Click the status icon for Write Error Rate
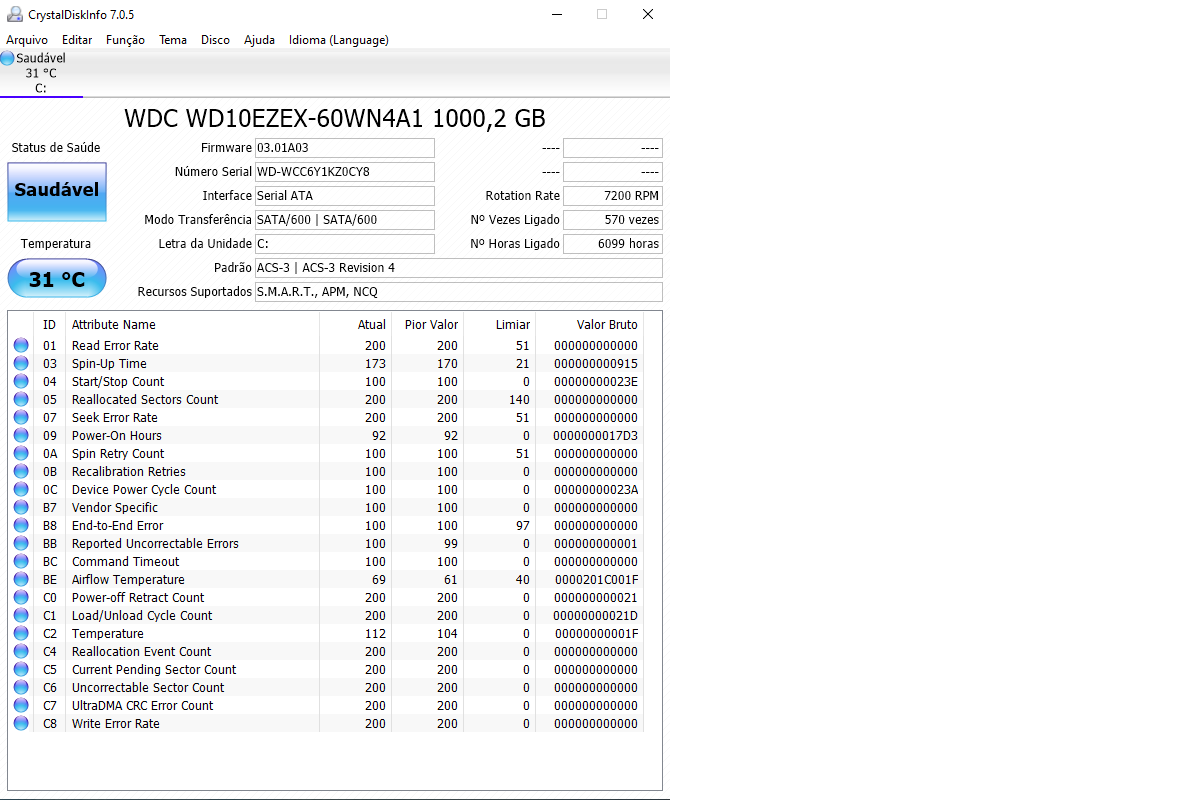This screenshot has height=800, width=1180. [21, 724]
